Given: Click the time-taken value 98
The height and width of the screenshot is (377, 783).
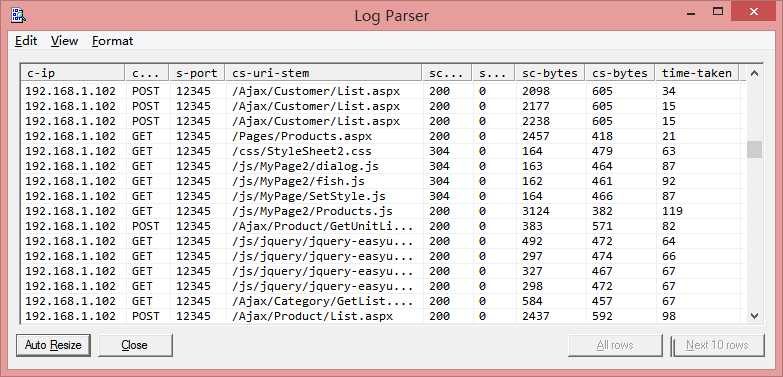Looking at the screenshot, I should tap(669, 316).
